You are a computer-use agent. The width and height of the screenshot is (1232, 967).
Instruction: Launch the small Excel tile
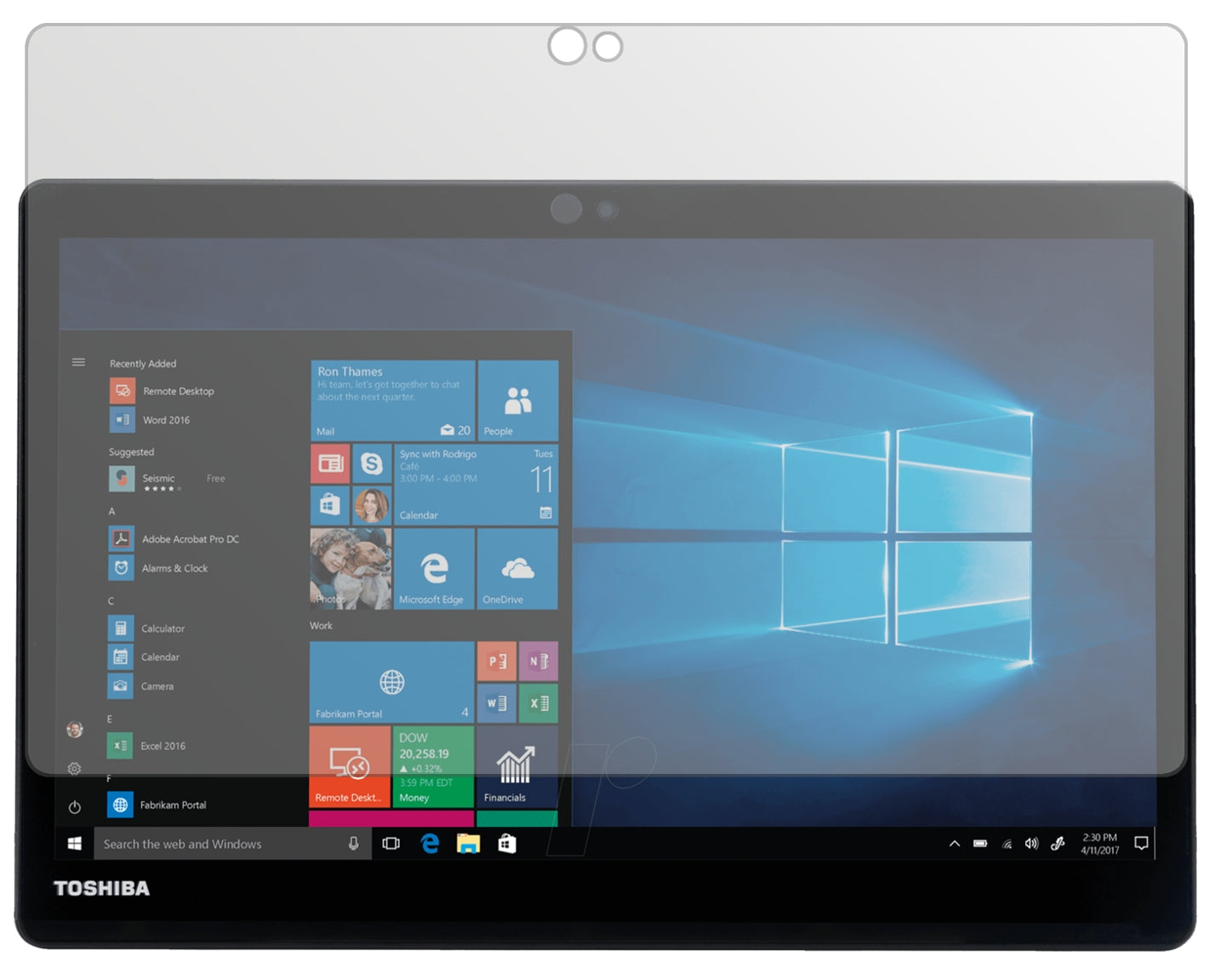pyautogui.click(x=539, y=703)
